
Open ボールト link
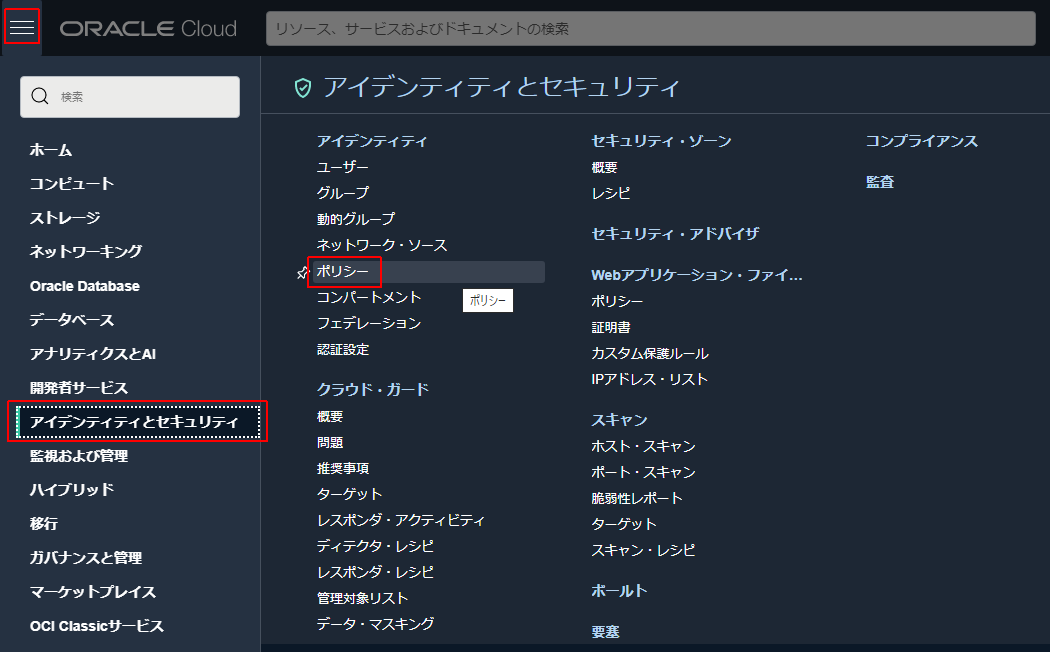coord(619,591)
